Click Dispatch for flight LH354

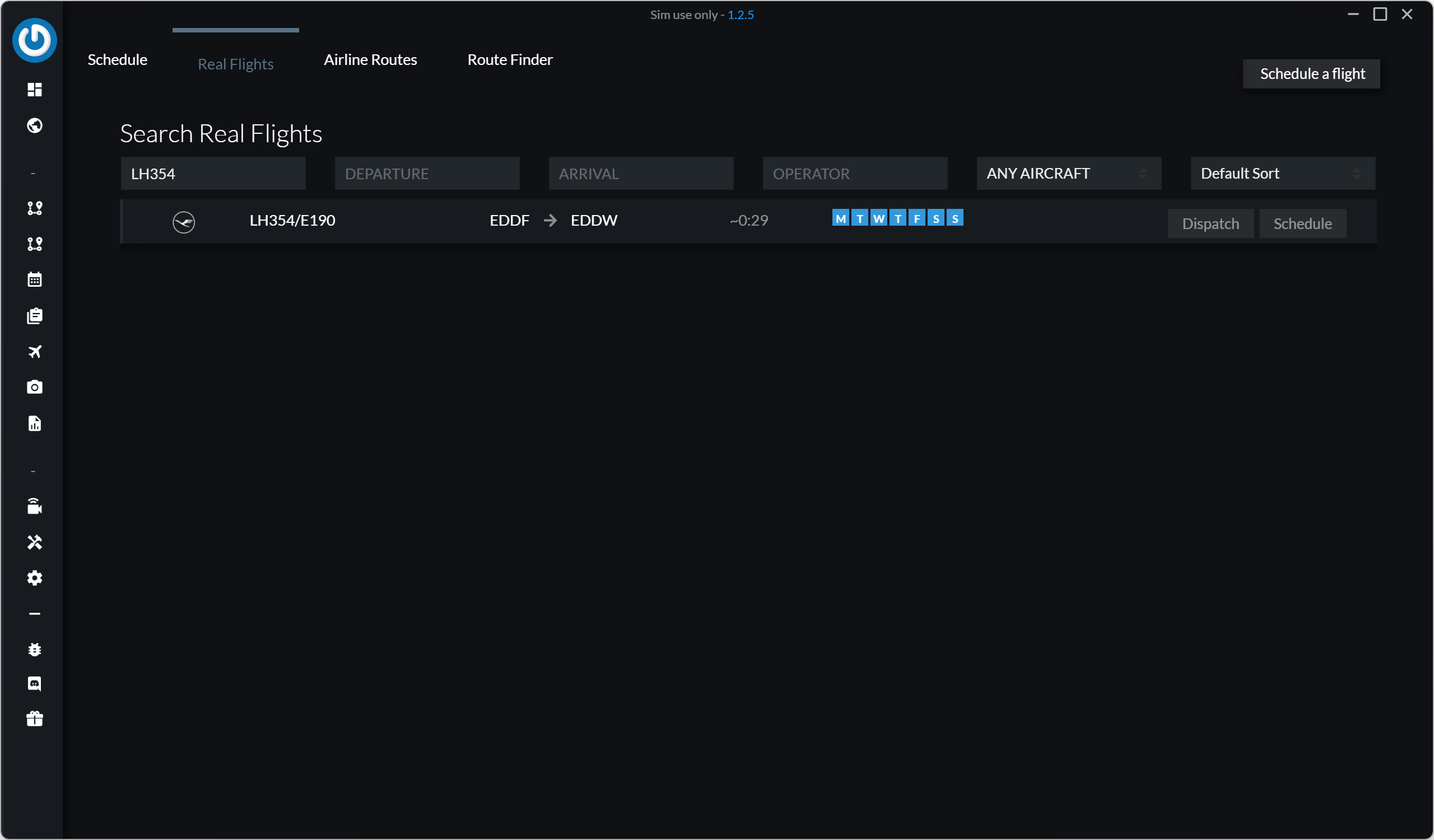click(x=1210, y=223)
